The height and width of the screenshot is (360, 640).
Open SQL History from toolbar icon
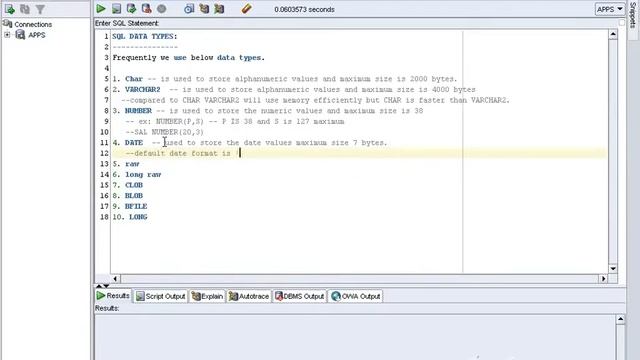point(189,9)
